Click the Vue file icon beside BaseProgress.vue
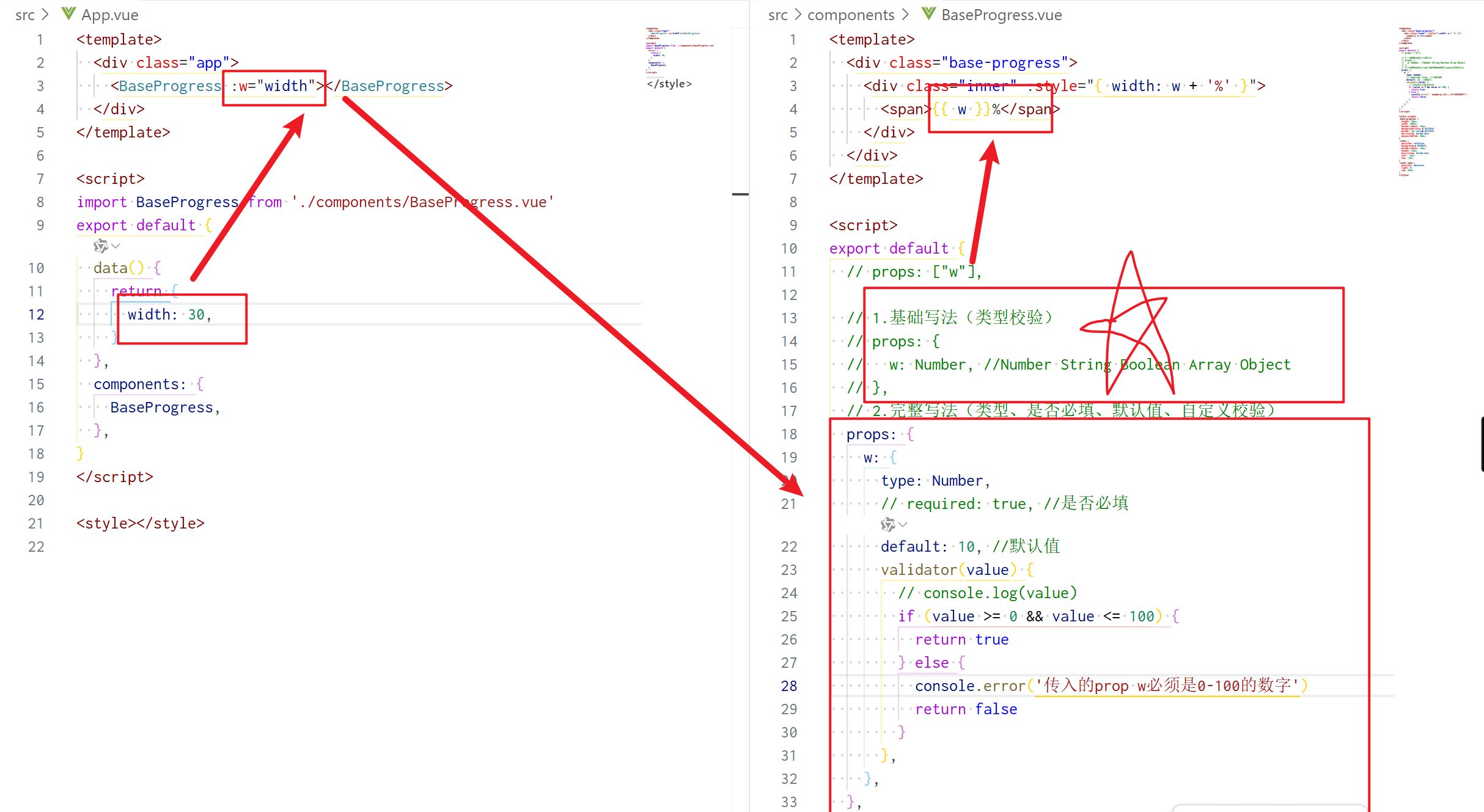The height and width of the screenshot is (812, 1484). 928,14
